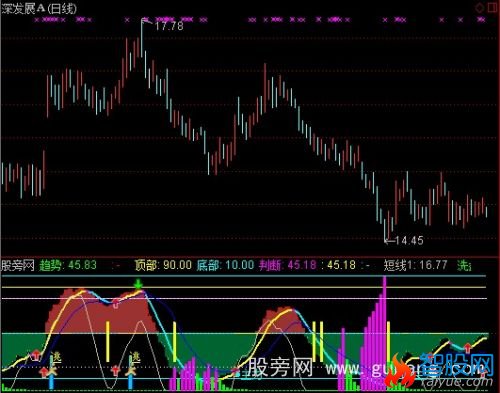Click the red up arrow at the far right
The image size is (500, 393).
(467, 348)
